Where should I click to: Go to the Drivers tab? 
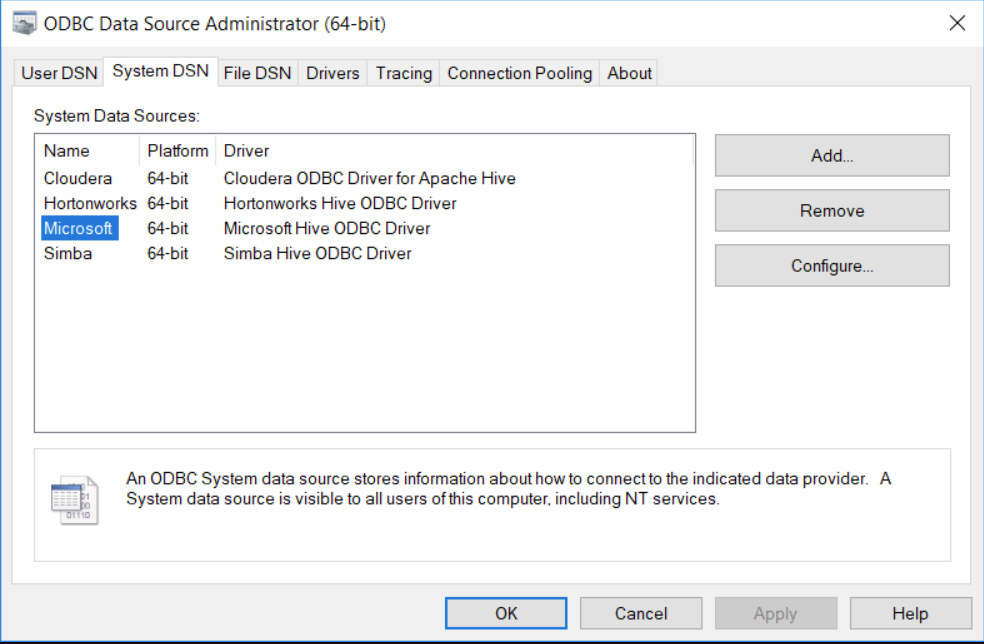coord(333,73)
